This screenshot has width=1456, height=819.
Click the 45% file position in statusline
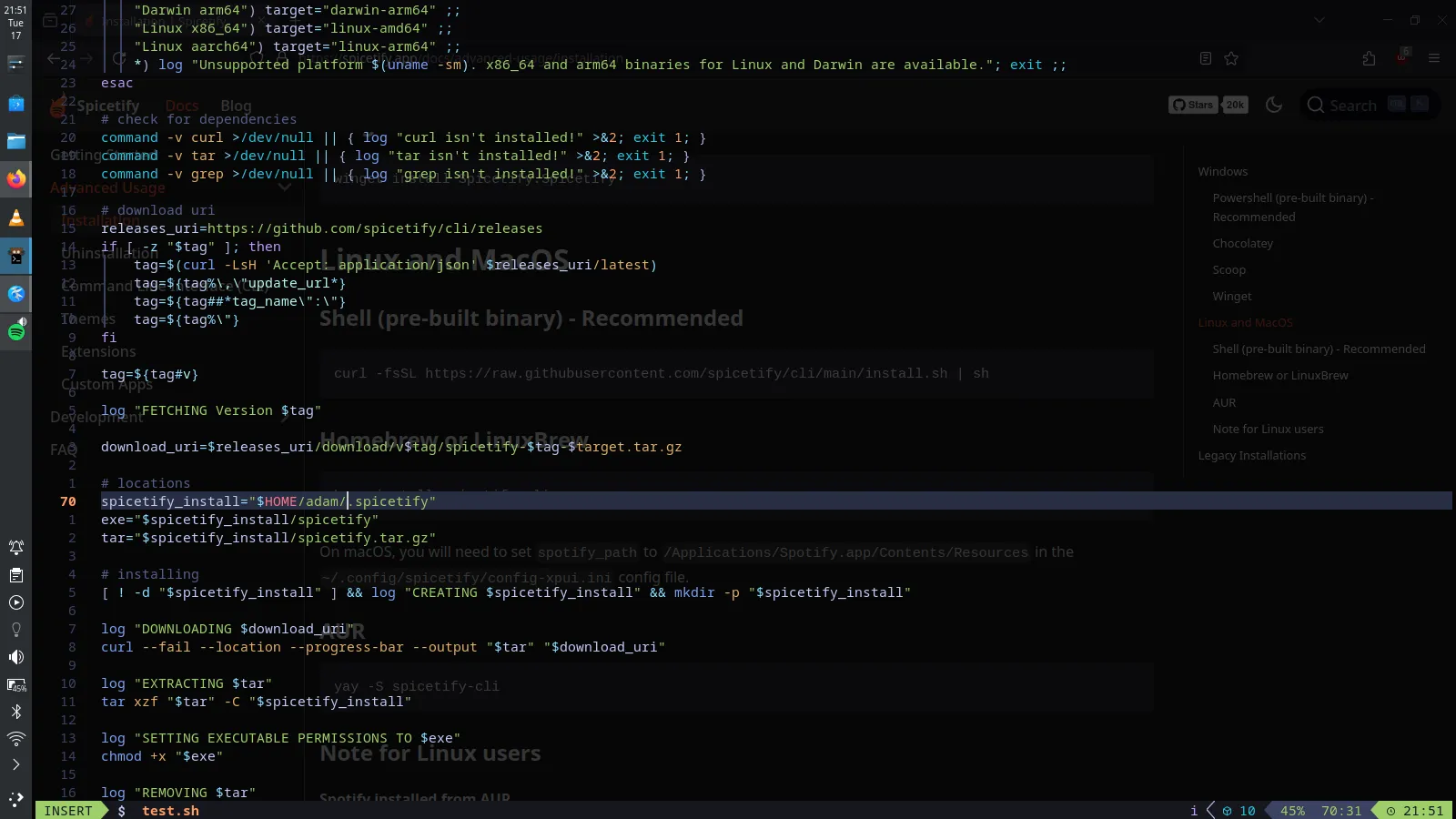tap(1292, 811)
